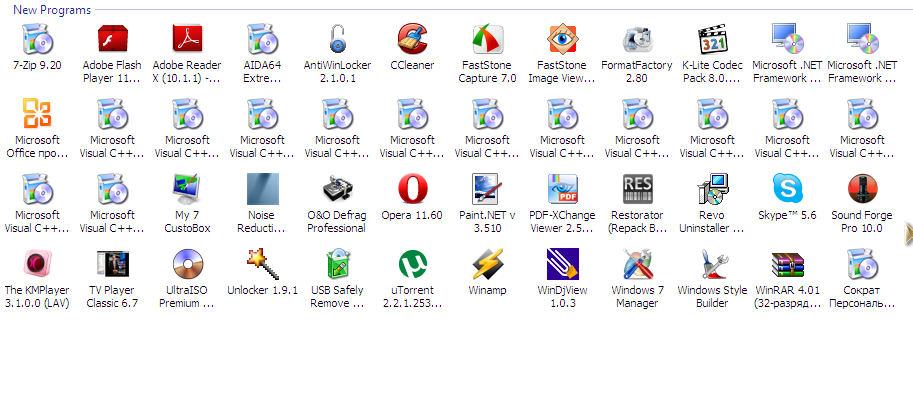Viewport: 913px width, 415px height.
Task: Click FastStone Capture 7.0 icon
Action: (487, 39)
